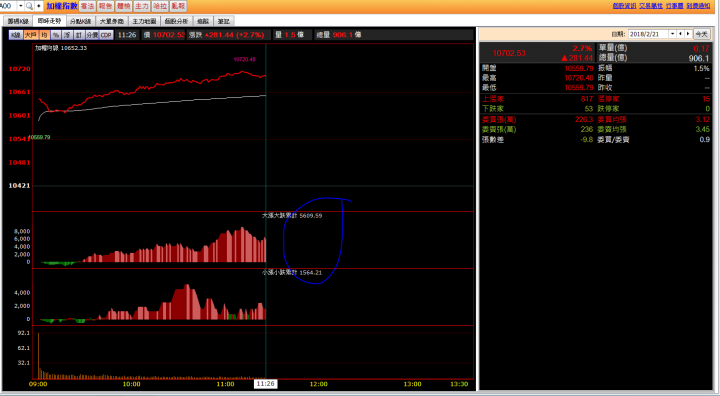Open the date picker dropdown arrow
Image resolution: width=720 pixels, height=396 pixels.
(672, 34)
